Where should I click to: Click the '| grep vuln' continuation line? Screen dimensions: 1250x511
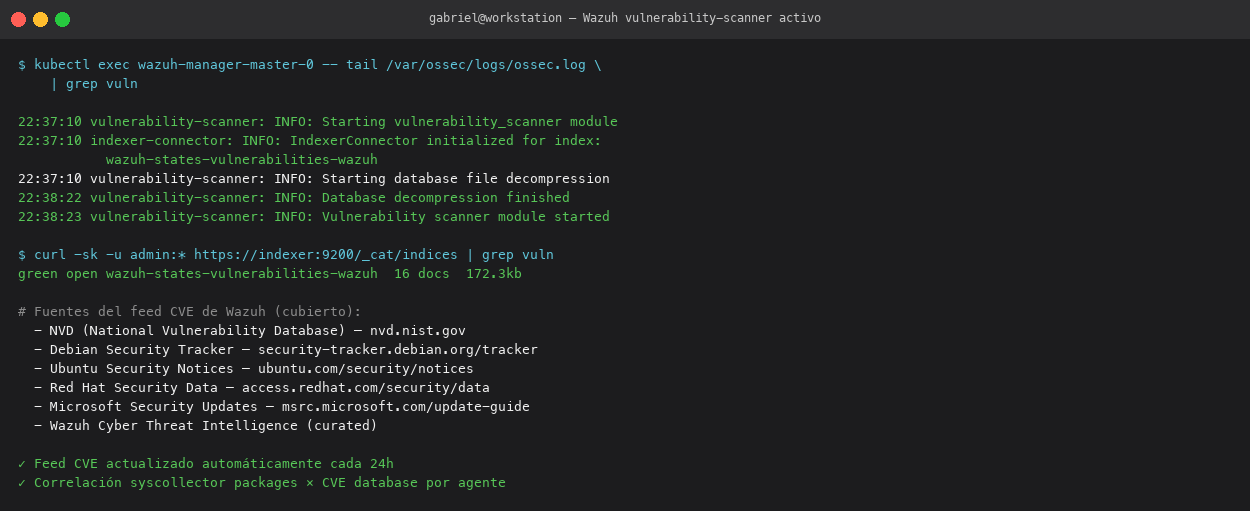click(x=94, y=83)
